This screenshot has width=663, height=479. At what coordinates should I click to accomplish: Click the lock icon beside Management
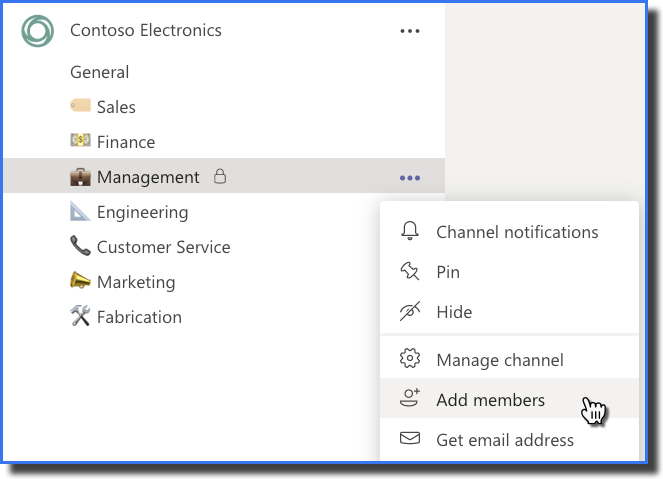219,176
